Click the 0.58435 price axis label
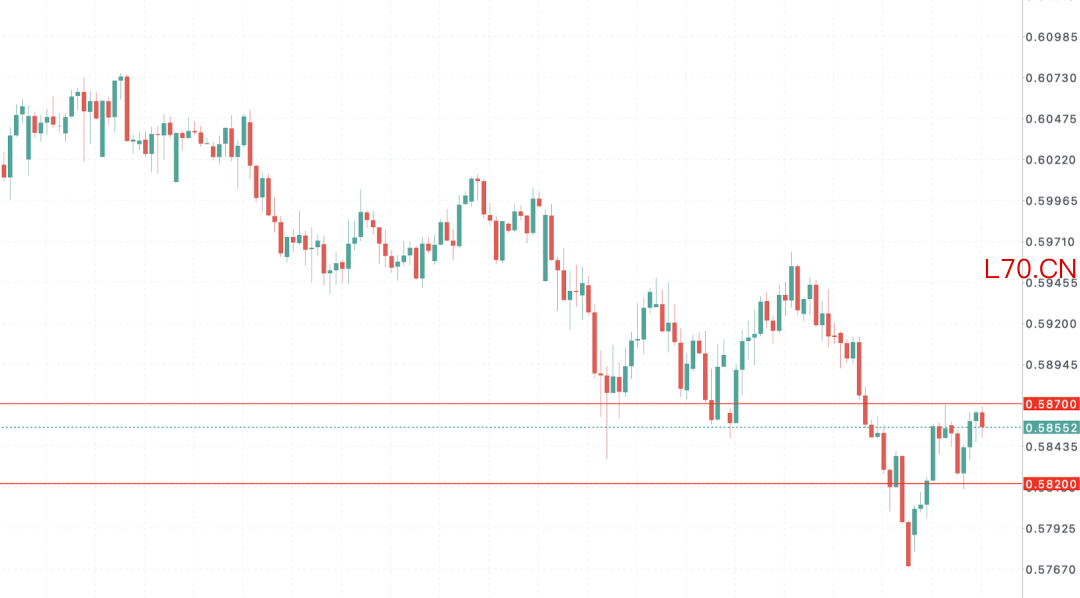This screenshot has width=1080, height=598. coord(1051,446)
